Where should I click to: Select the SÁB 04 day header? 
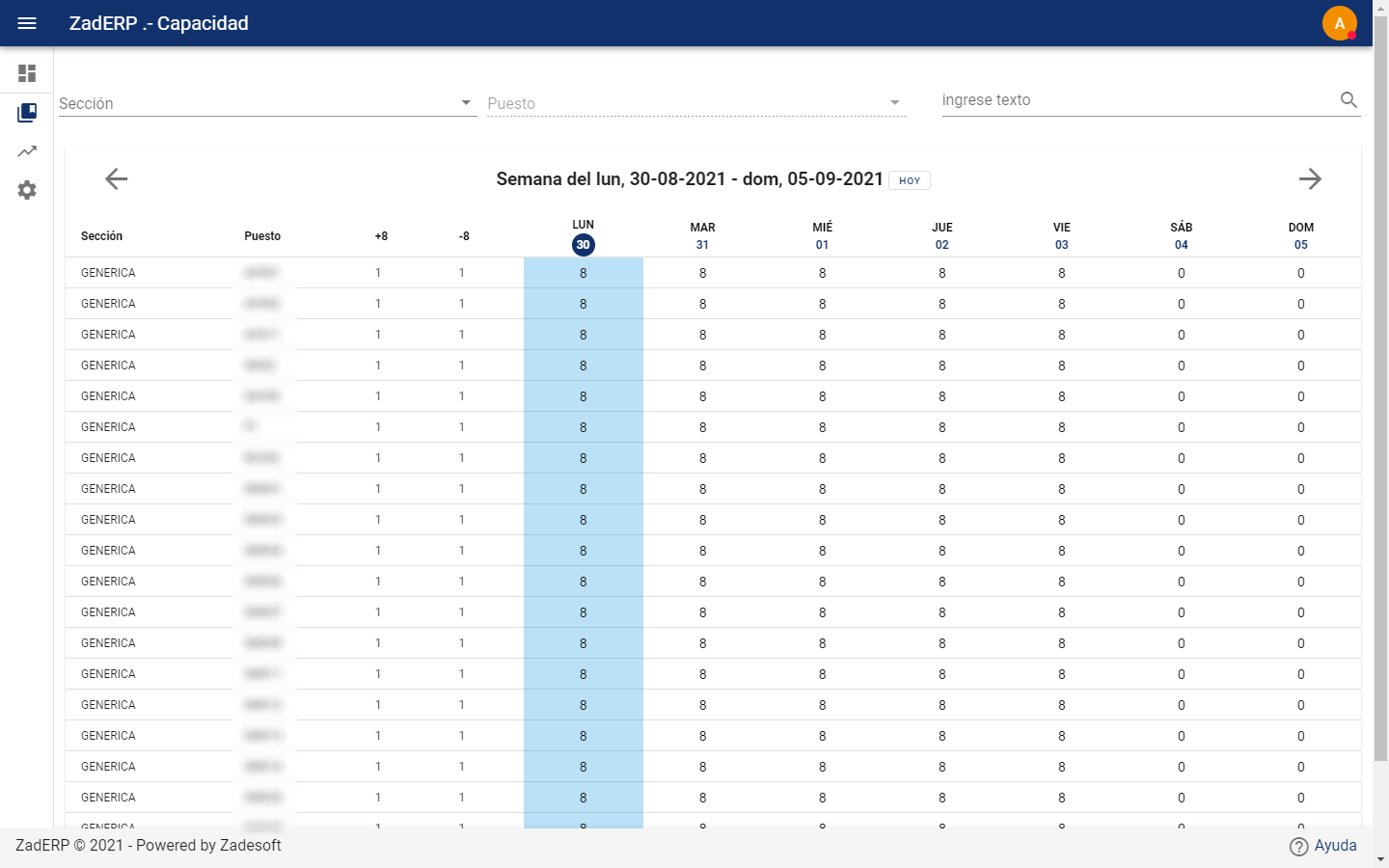point(1182,236)
